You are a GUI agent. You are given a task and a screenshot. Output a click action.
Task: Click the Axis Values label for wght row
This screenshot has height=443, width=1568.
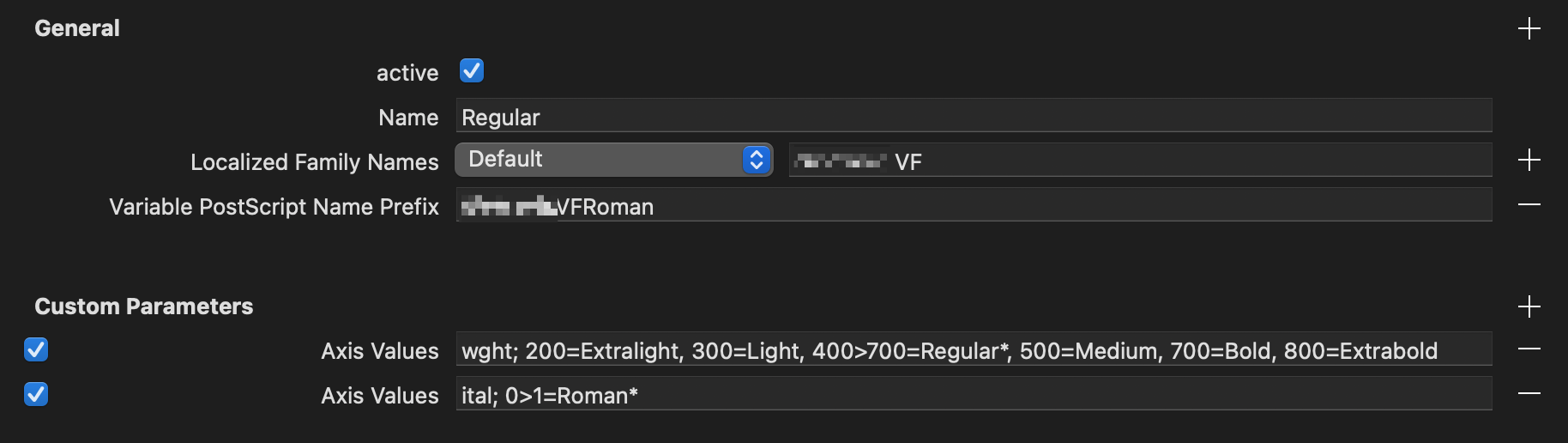379,351
